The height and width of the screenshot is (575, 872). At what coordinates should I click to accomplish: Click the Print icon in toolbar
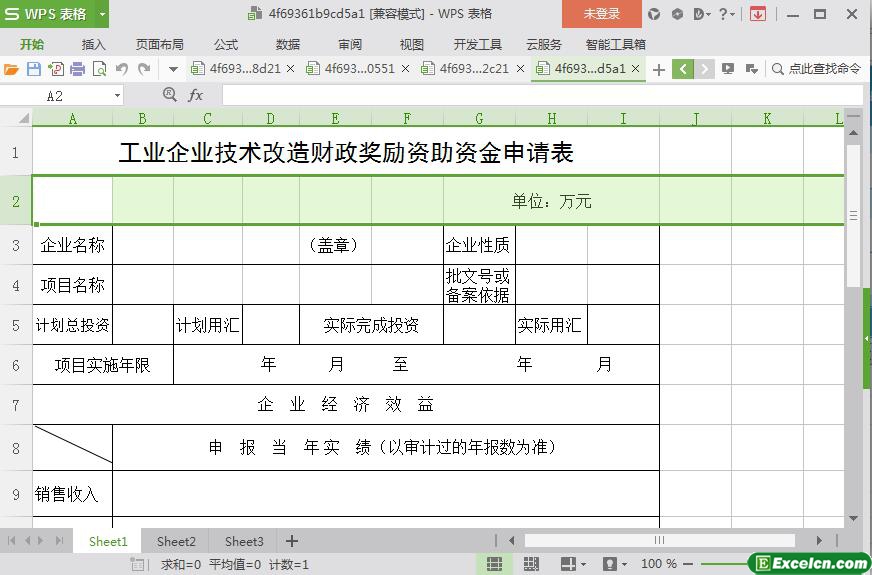click(77, 69)
